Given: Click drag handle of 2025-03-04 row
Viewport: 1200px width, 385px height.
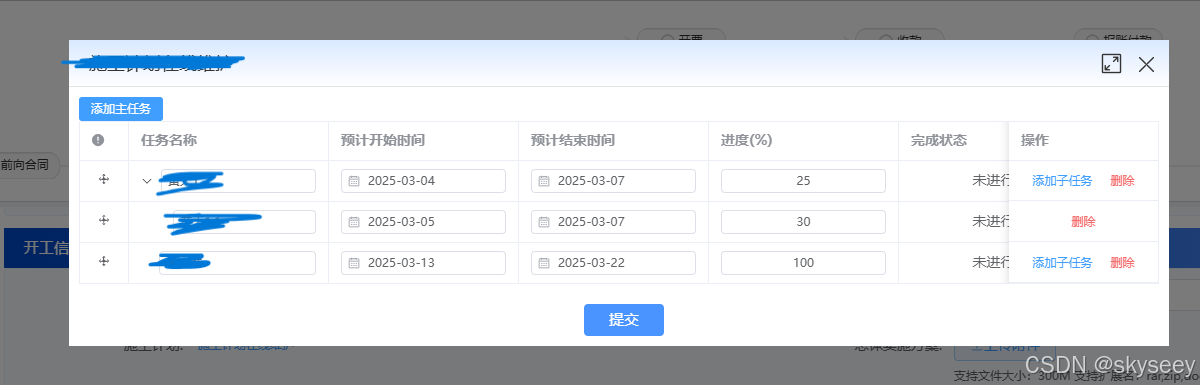Looking at the screenshot, I should 103,179.
